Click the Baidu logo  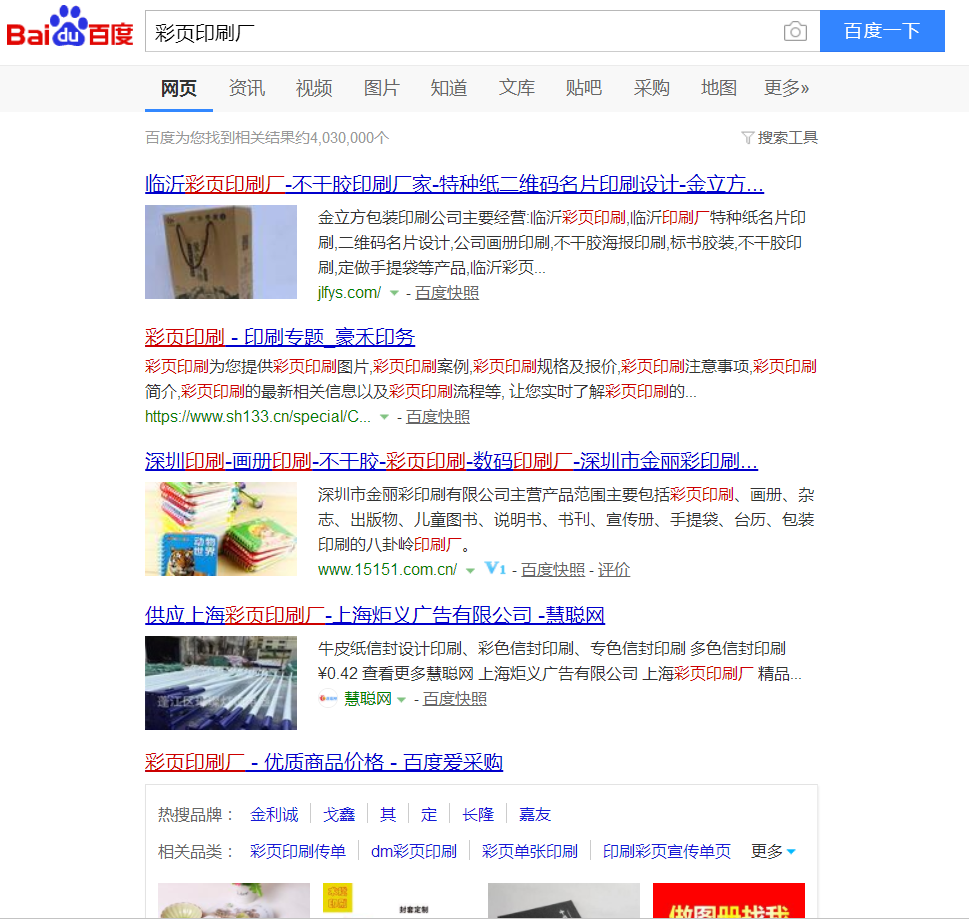pyautogui.click(x=70, y=27)
